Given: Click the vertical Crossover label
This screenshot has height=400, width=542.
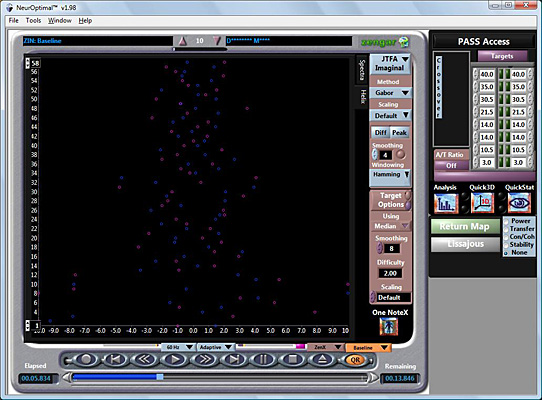Looking at the screenshot, I should click(439, 87).
